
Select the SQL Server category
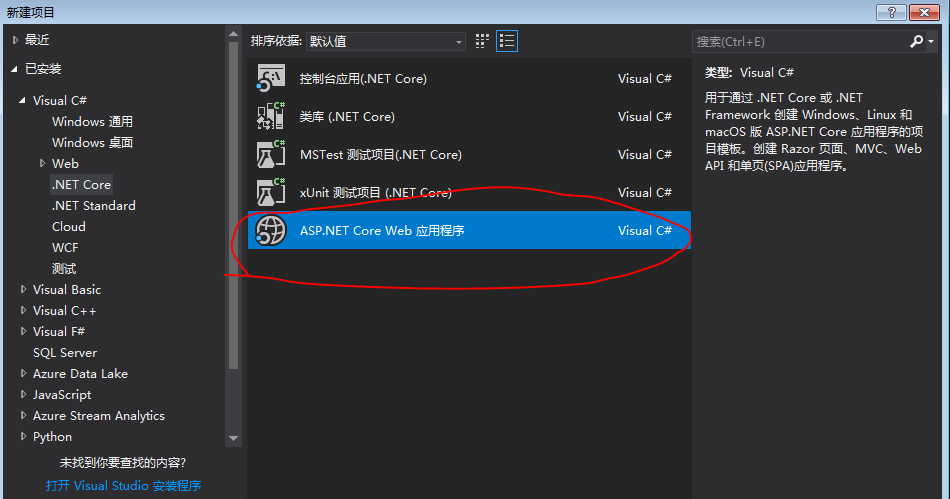[65, 352]
